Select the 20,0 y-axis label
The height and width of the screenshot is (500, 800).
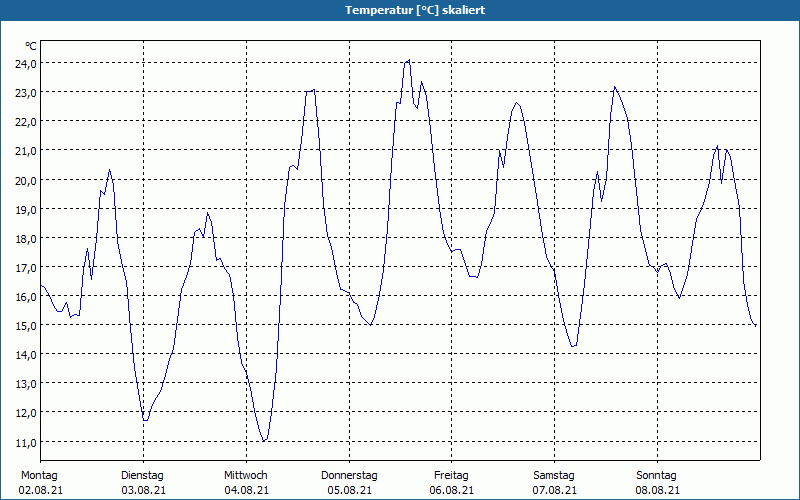[25, 180]
